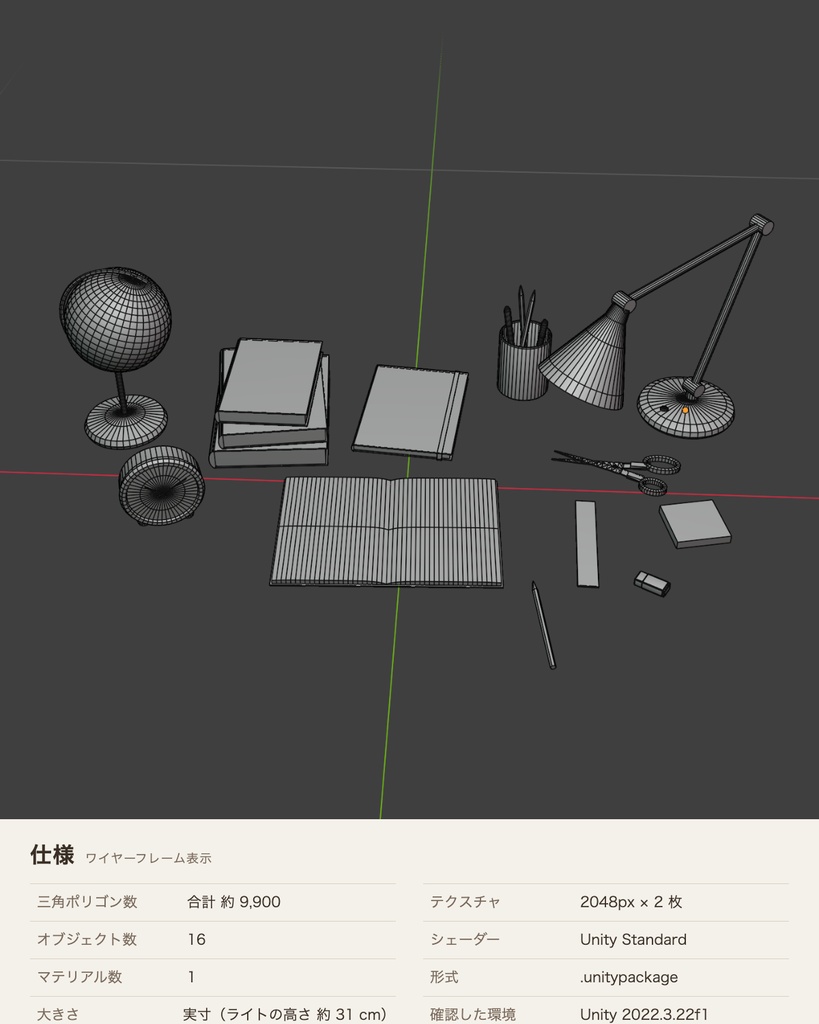This screenshot has width=819, height=1024.
Task: Click the value '.unitypackage'
Action: tap(629, 977)
